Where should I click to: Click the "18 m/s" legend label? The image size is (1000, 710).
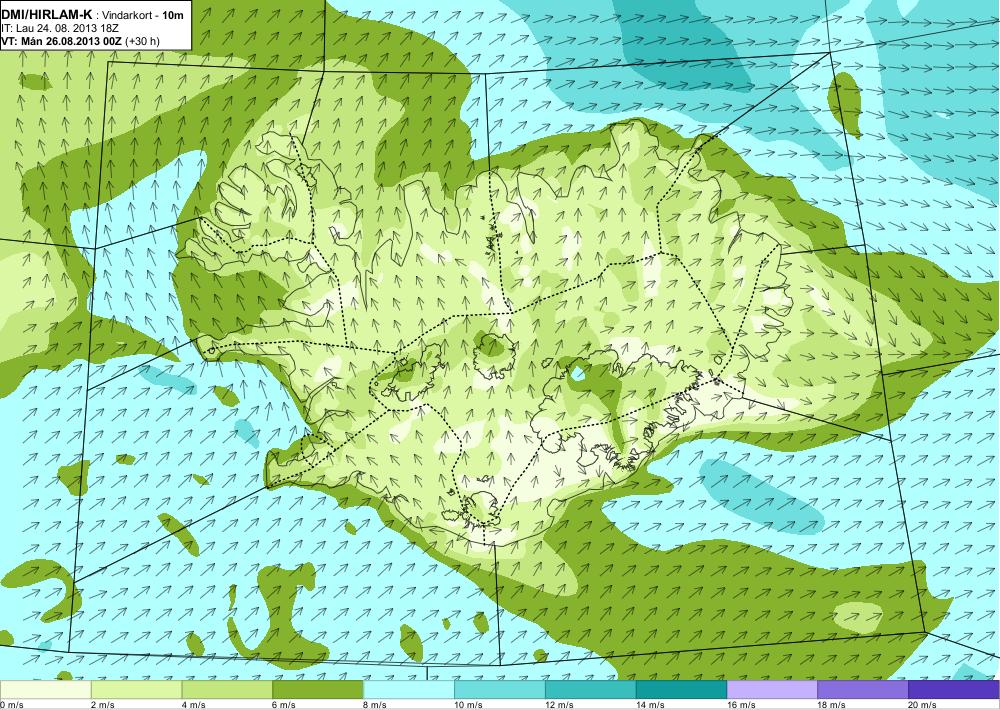[x=832, y=705]
